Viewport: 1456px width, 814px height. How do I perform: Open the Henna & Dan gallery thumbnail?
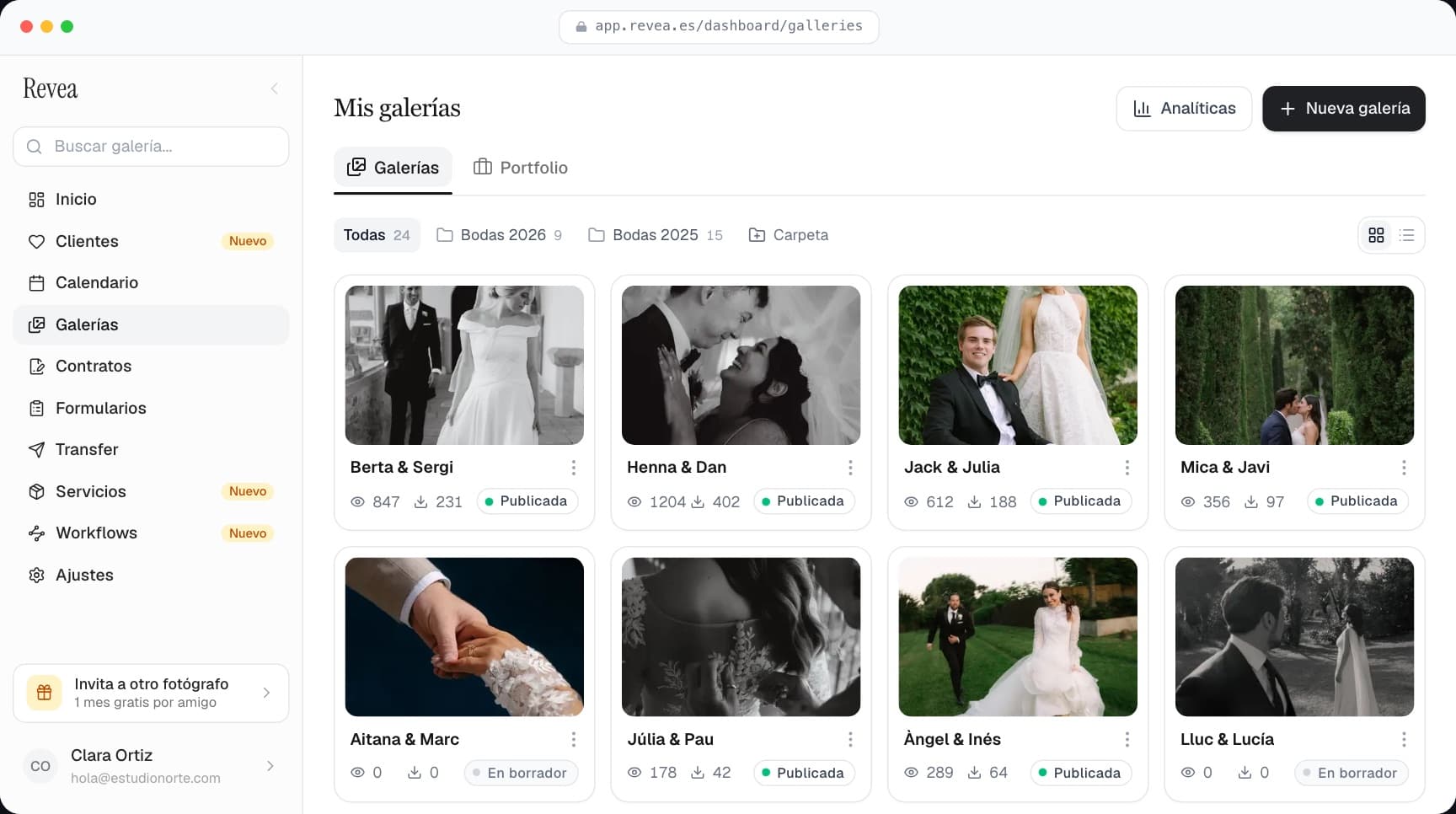[741, 365]
